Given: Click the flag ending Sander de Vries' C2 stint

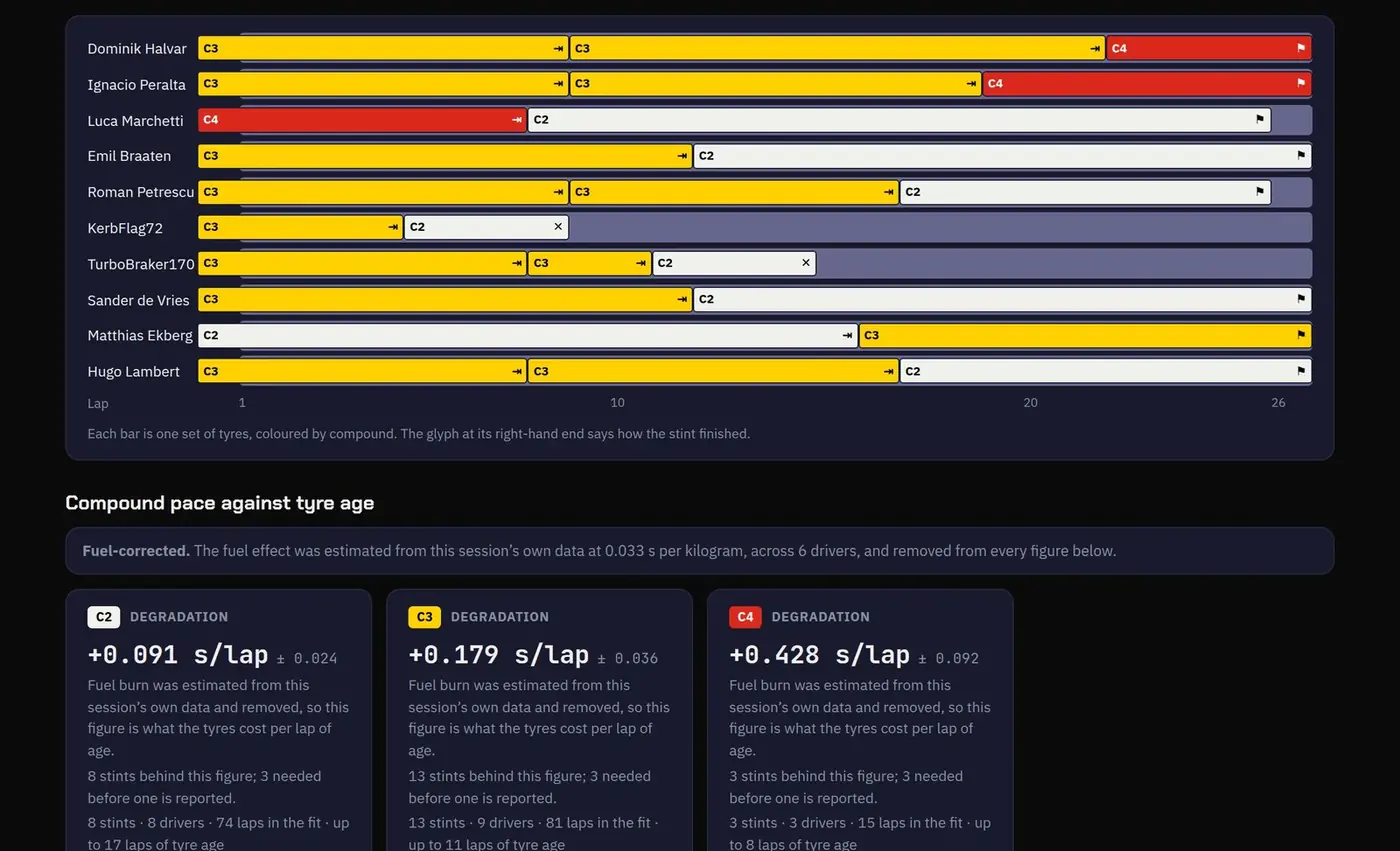Looking at the screenshot, I should point(1301,299).
